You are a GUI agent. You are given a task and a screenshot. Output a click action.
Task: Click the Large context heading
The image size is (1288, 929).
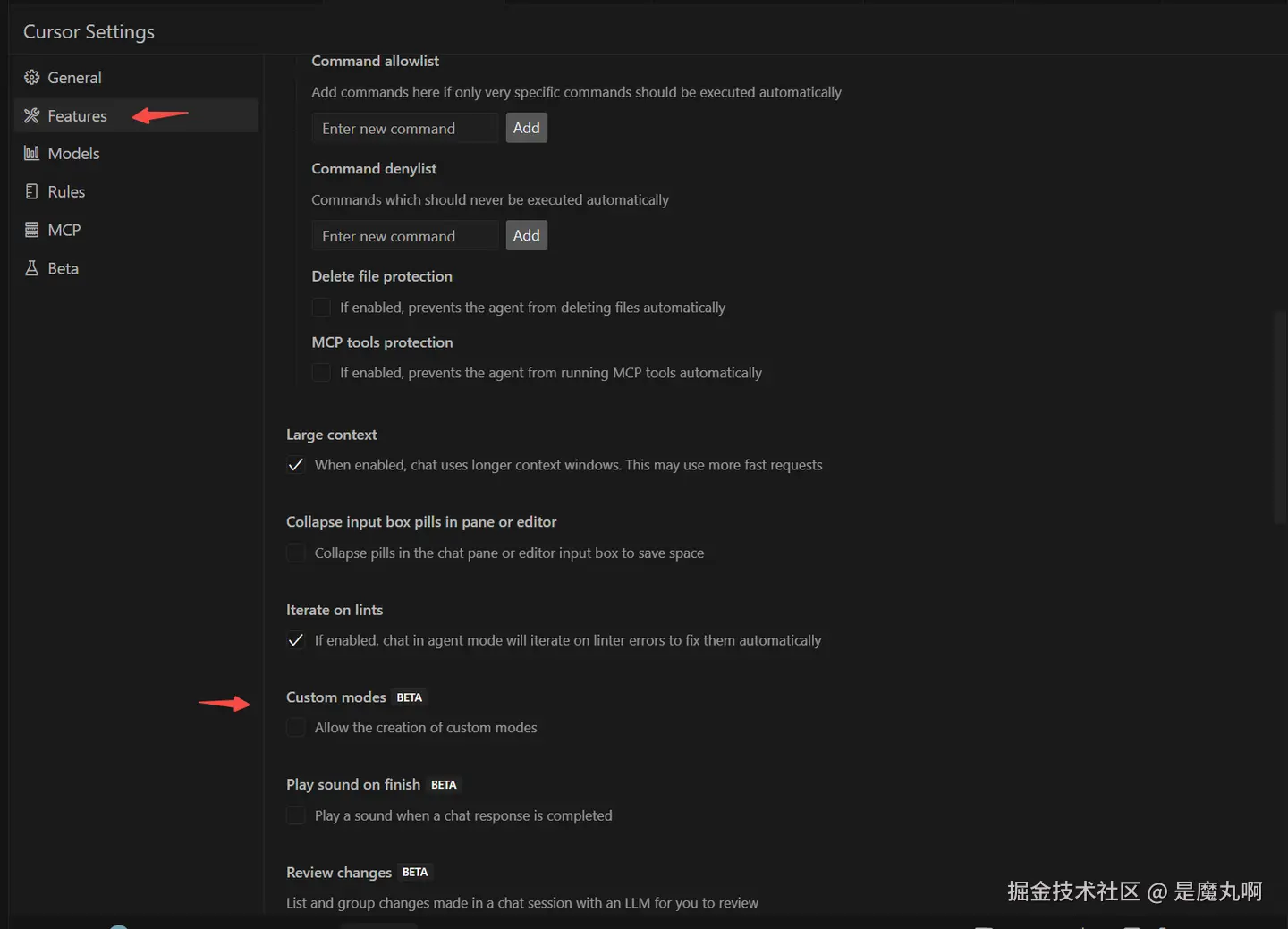[x=332, y=435]
